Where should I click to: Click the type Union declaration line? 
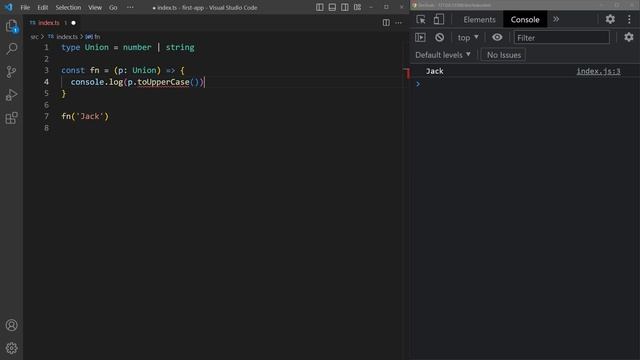click(x=128, y=47)
